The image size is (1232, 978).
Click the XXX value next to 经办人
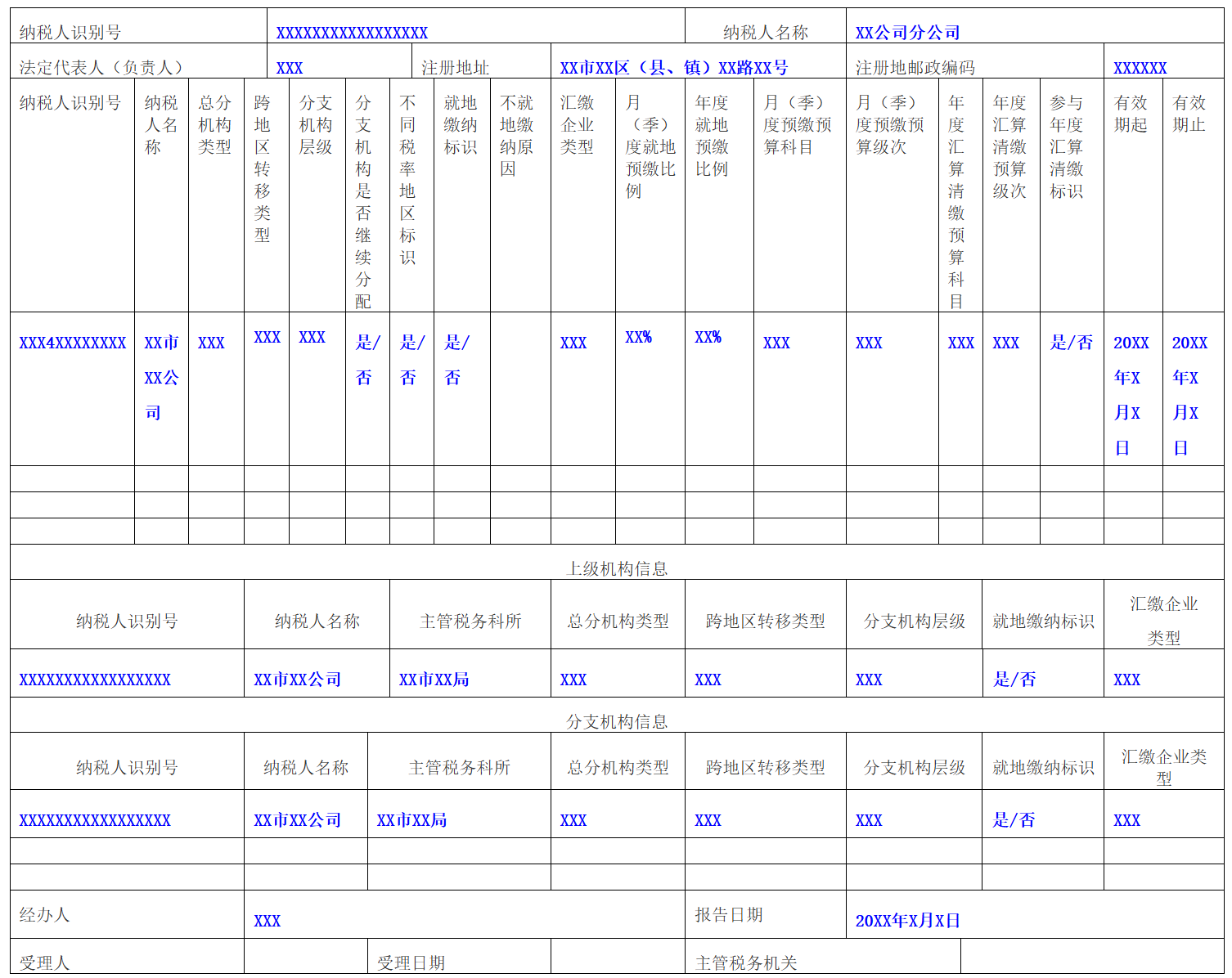pos(267,921)
